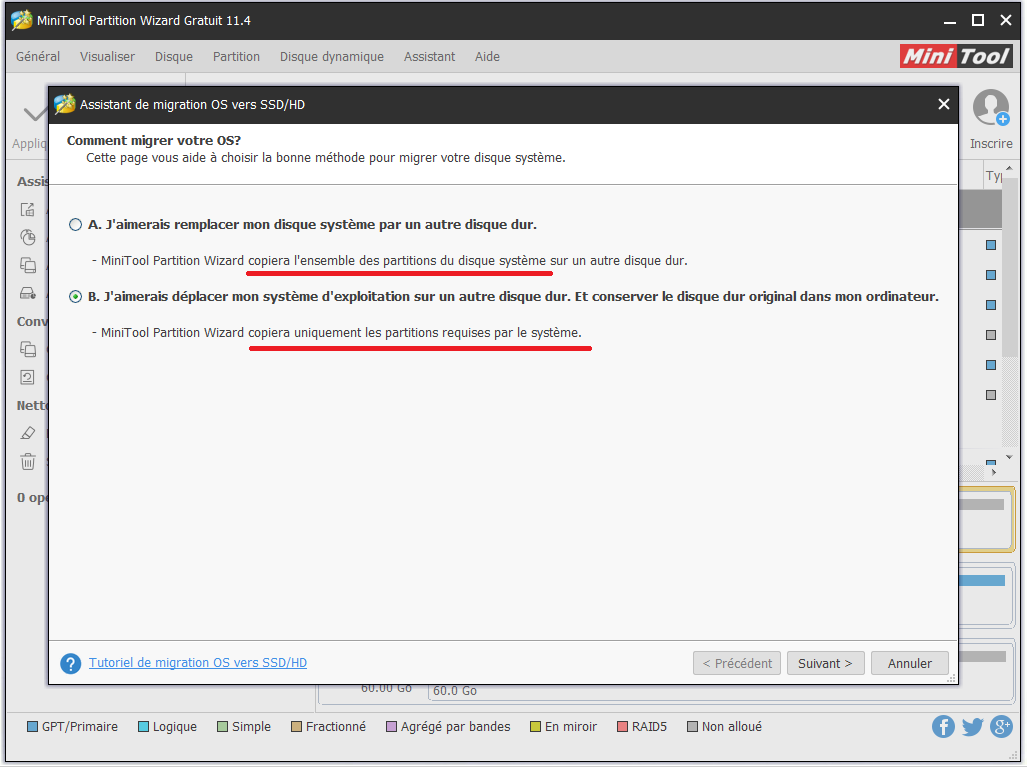1027x767 pixels.
Task: Click the MiniTool logo
Action: point(956,56)
